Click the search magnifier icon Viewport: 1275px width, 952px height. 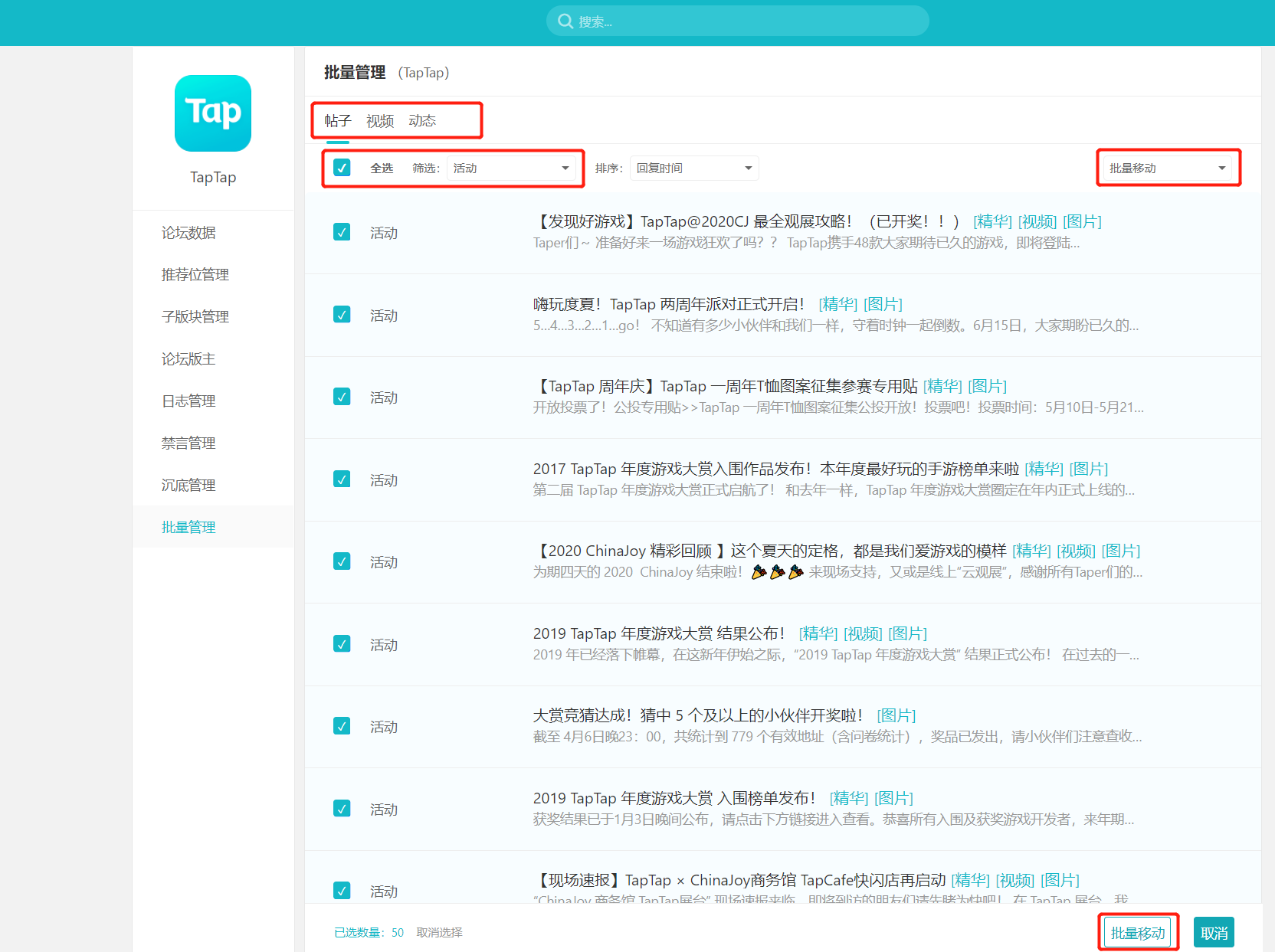click(565, 21)
